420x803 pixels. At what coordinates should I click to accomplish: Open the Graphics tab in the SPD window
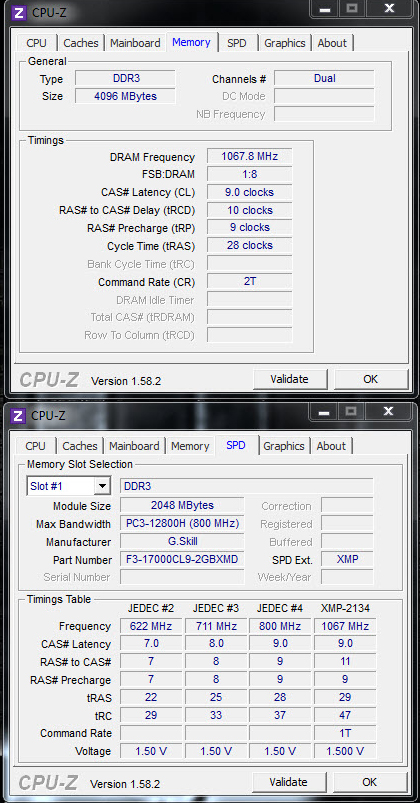pos(284,446)
